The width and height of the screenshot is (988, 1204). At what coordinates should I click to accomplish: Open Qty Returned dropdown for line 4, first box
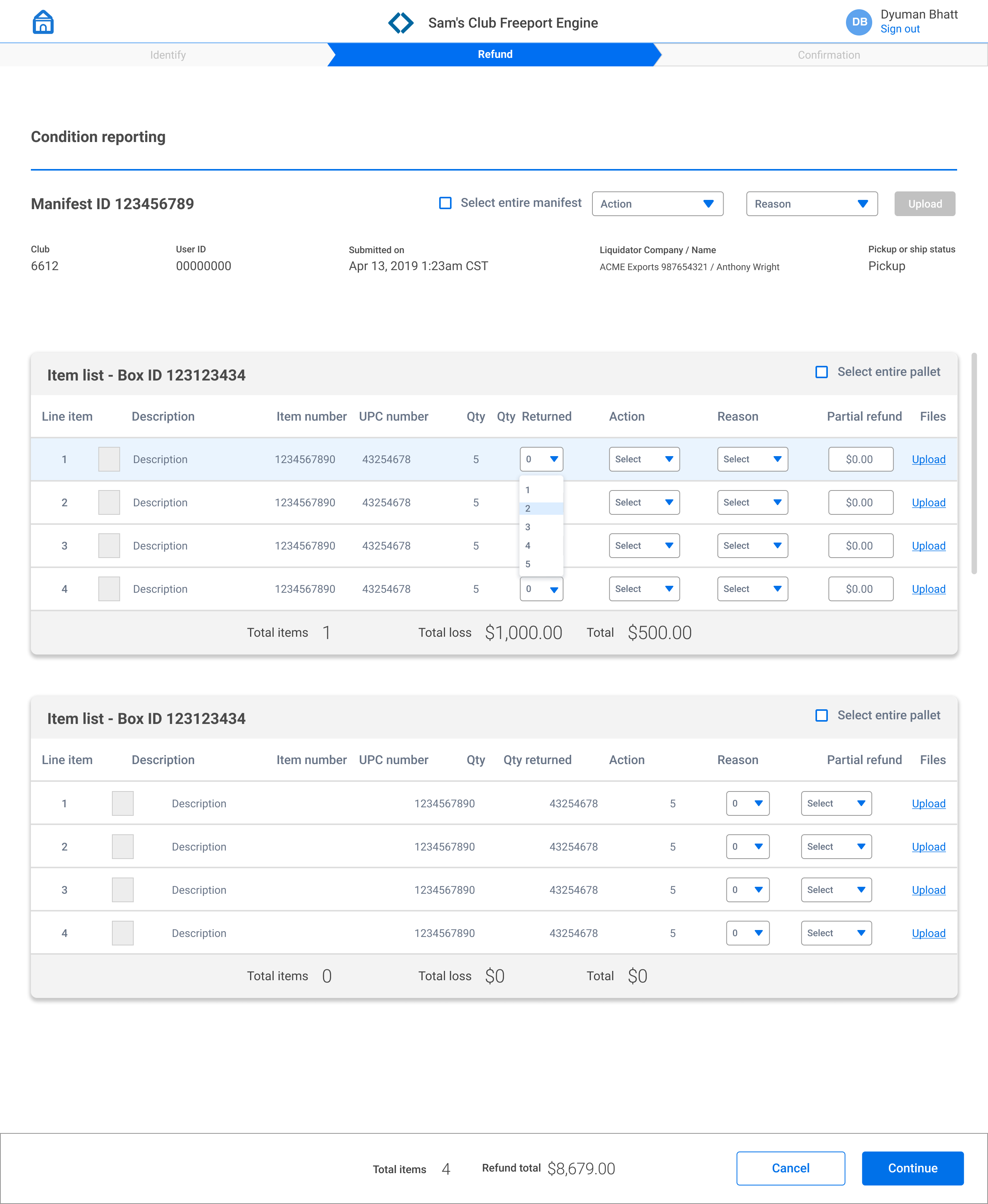coord(541,589)
